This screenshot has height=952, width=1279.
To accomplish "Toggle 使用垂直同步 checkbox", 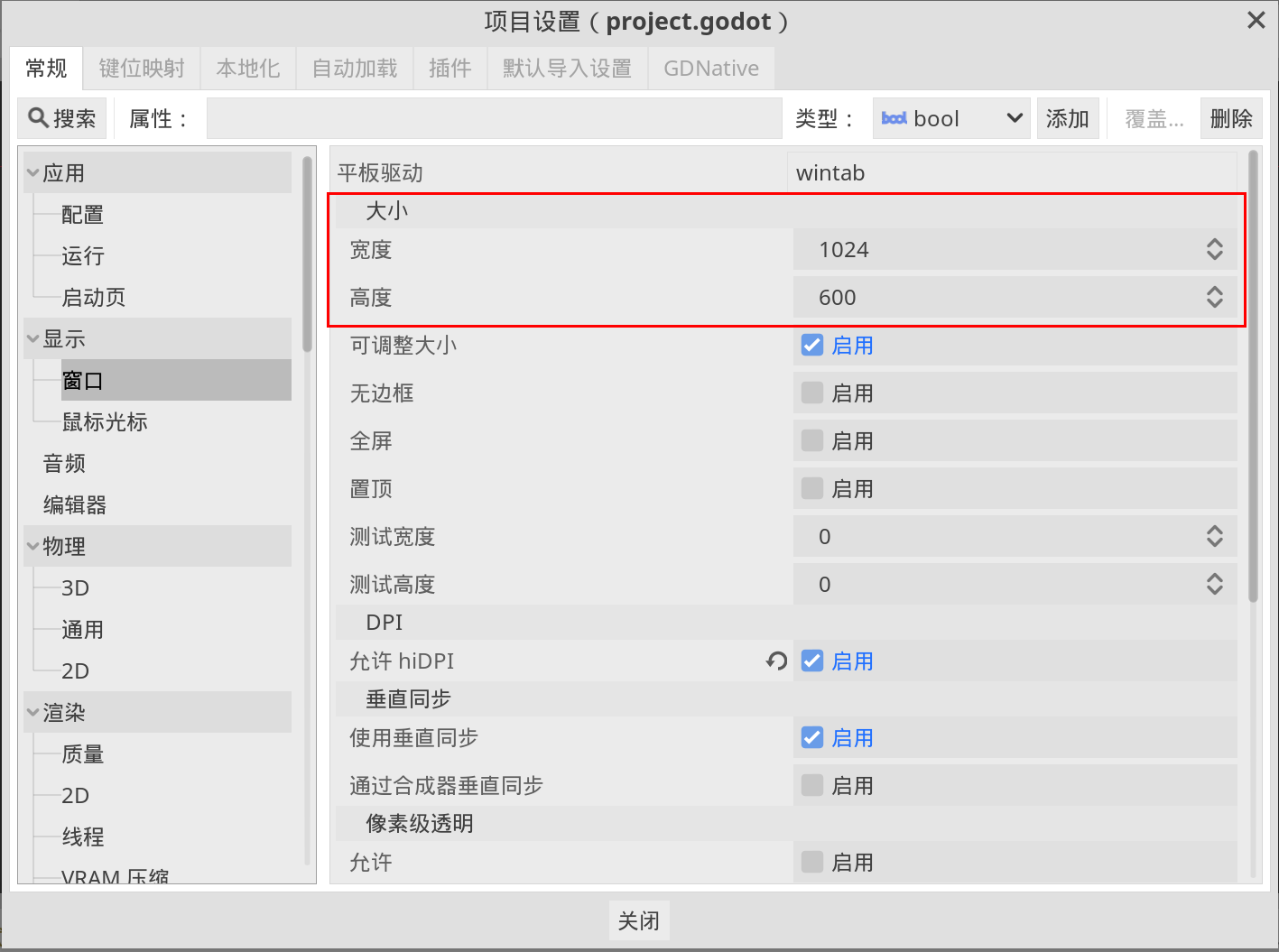I will pos(812,737).
